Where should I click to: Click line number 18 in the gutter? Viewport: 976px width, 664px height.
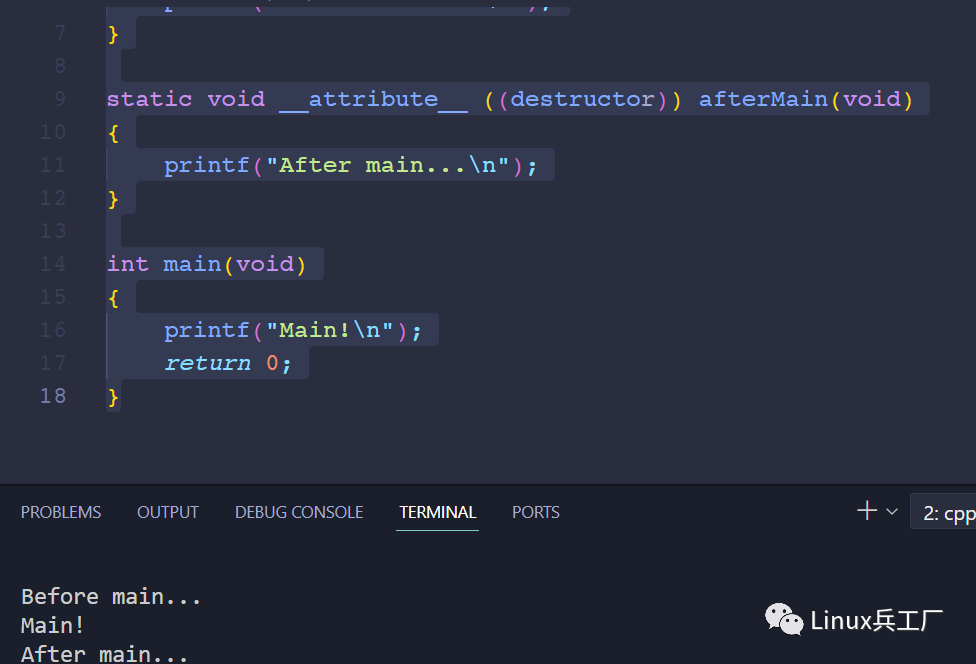point(53,396)
